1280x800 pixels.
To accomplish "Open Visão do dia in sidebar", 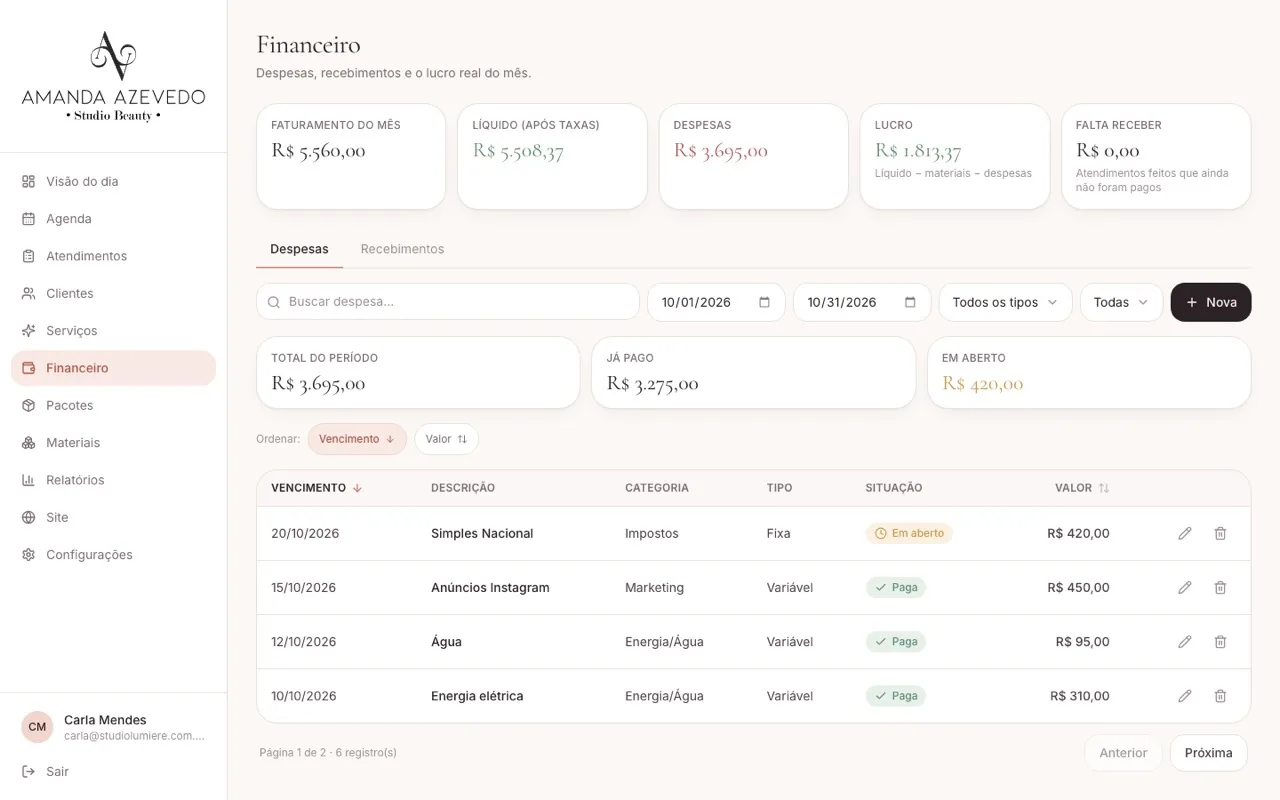I will pyautogui.click(x=113, y=182).
